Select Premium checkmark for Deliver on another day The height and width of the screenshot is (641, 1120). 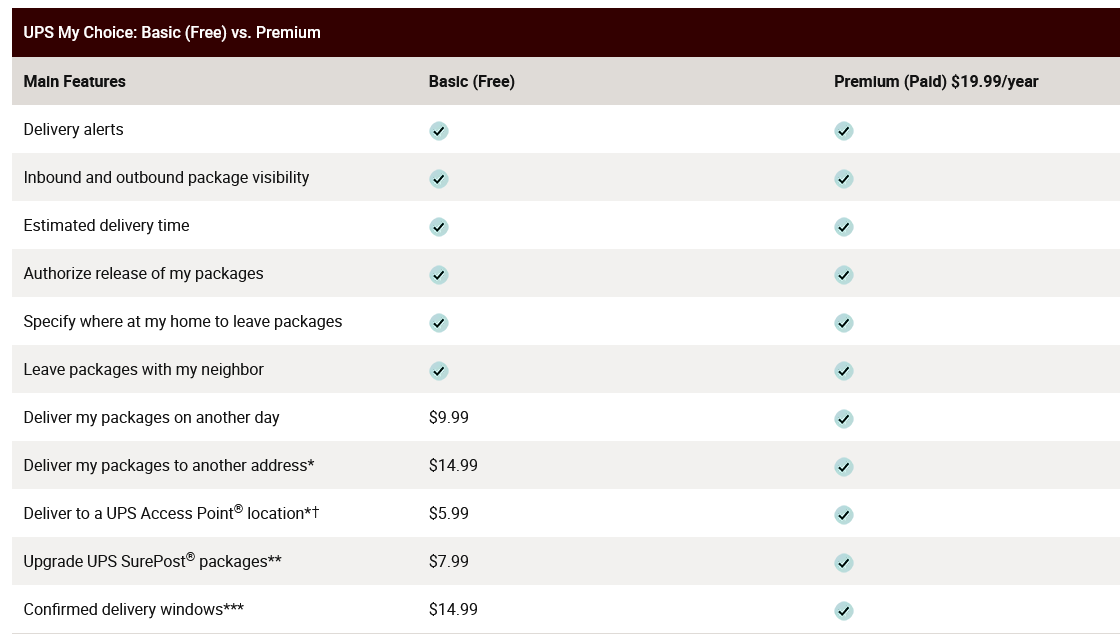844,419
